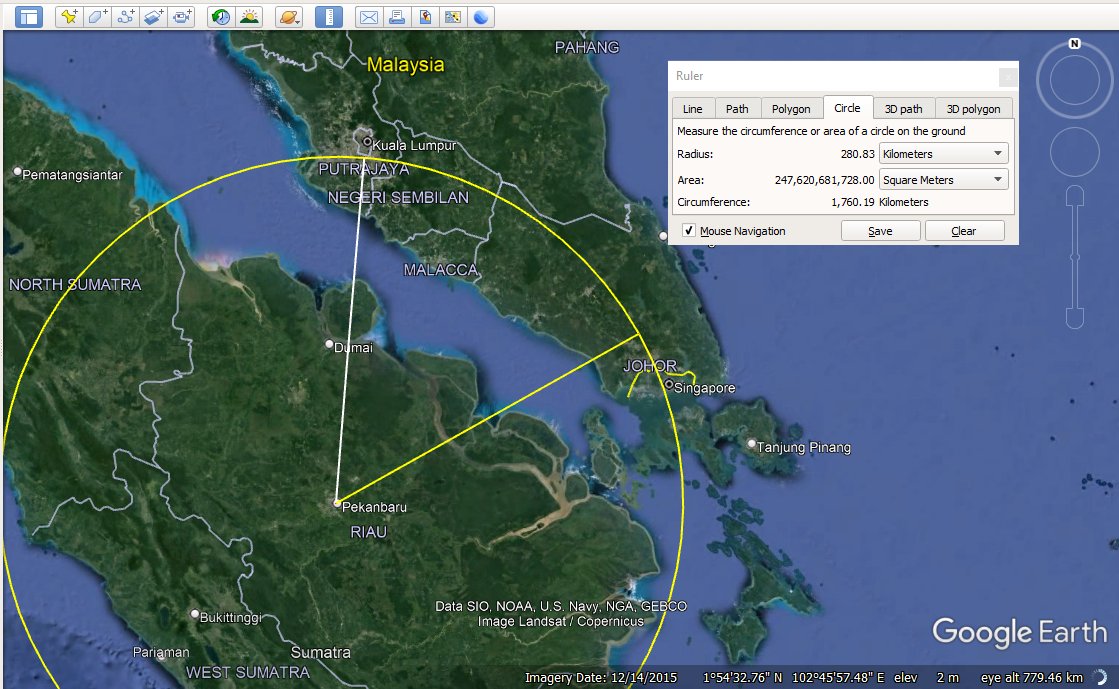The image size is (1119, 689).
Task: Click the Save button in Ruler
Action: 880,231
